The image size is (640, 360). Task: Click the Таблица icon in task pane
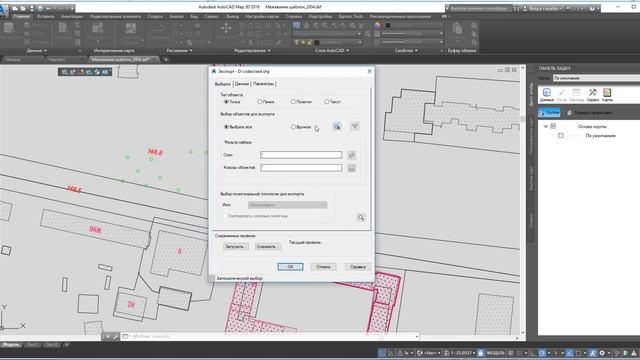(576, 95)
